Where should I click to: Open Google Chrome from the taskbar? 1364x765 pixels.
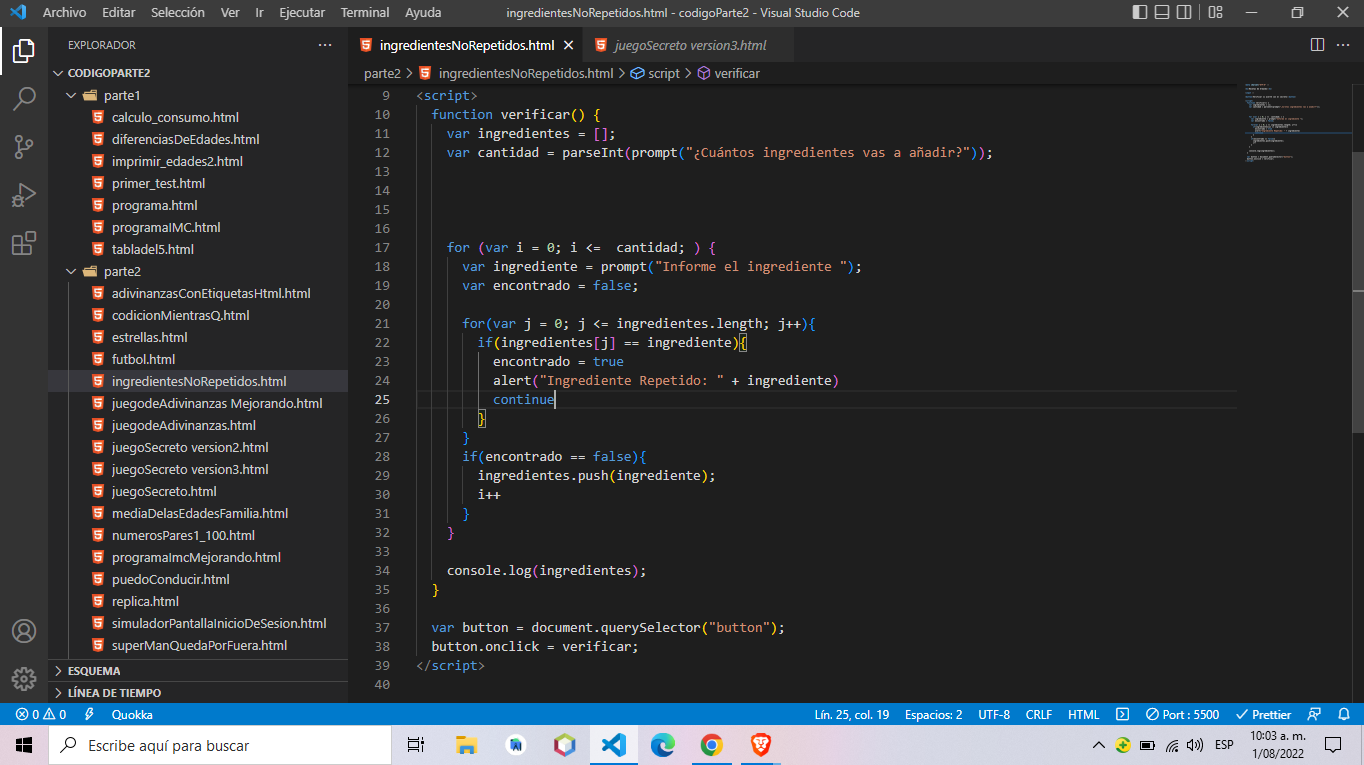(712, 745)
